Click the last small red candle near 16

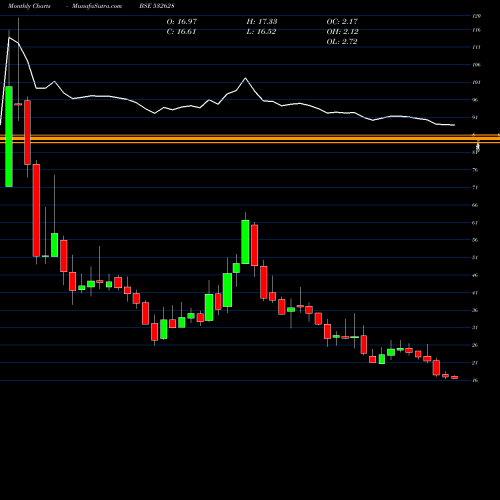(x=455, y=377)
